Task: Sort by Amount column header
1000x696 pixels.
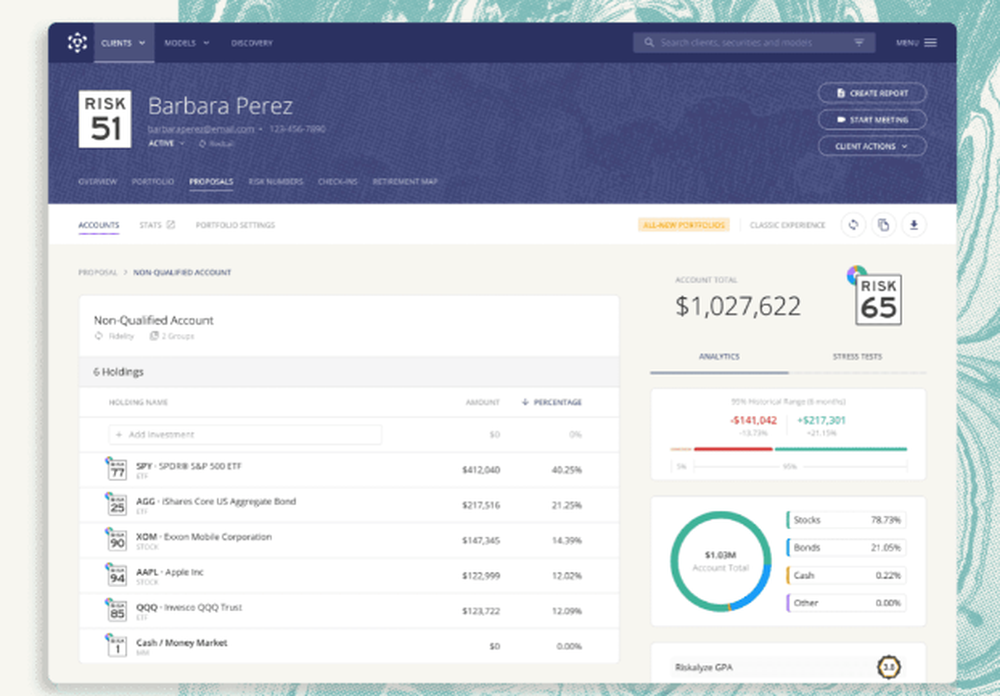Action: pos(483,403)
